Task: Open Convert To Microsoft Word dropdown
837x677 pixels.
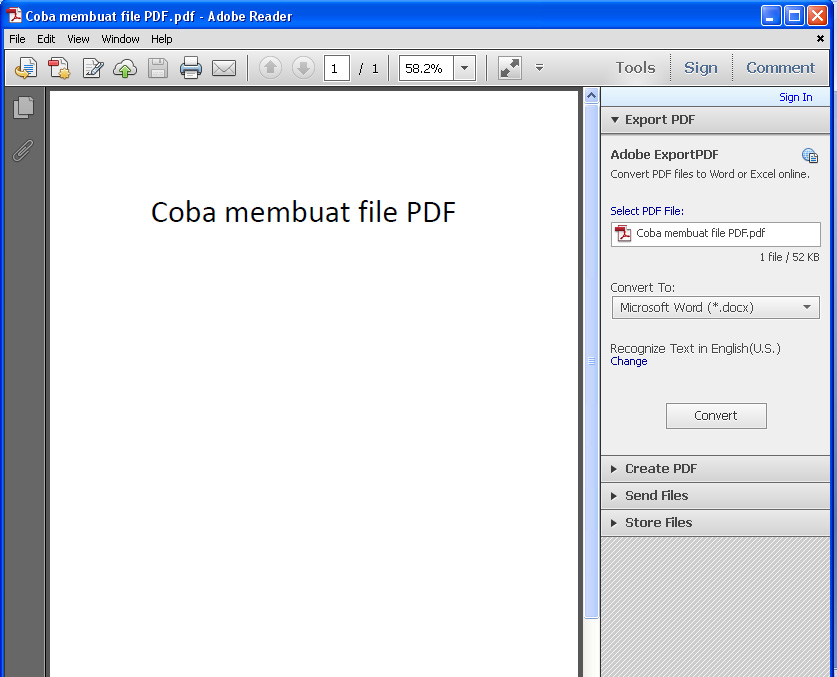Action: [715, 308]
